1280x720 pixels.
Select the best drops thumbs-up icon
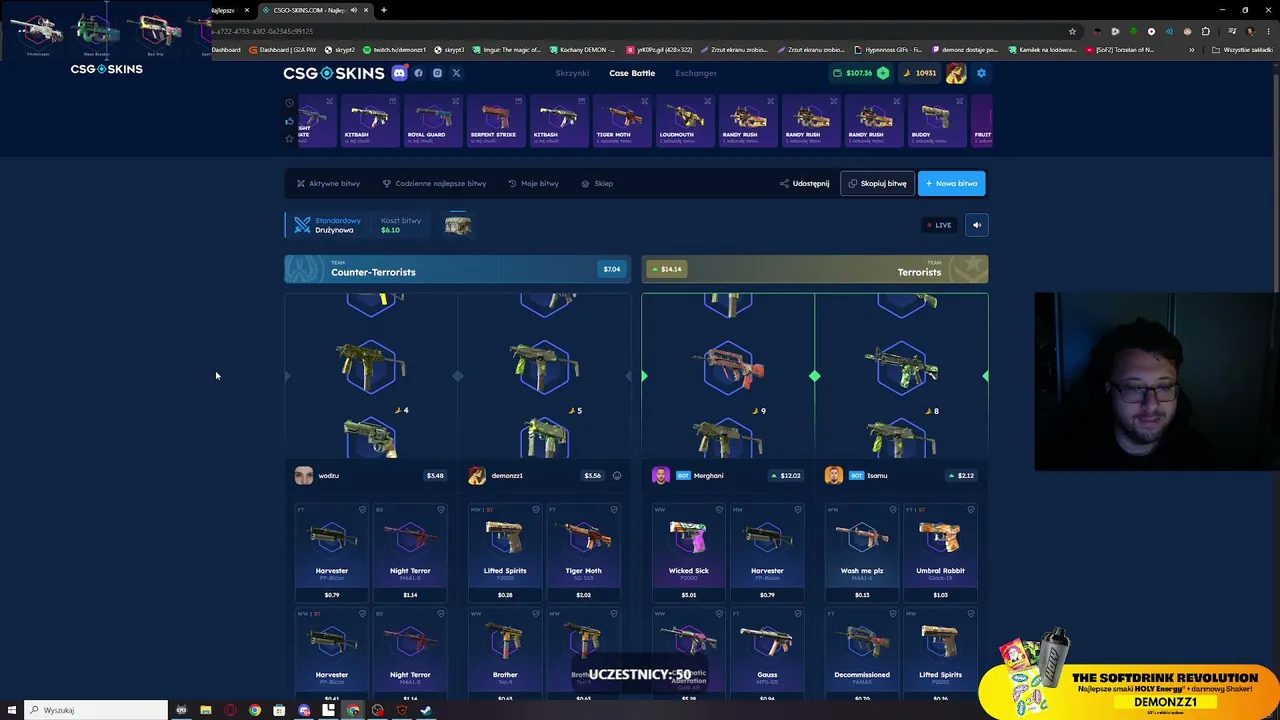click(290, 121)
